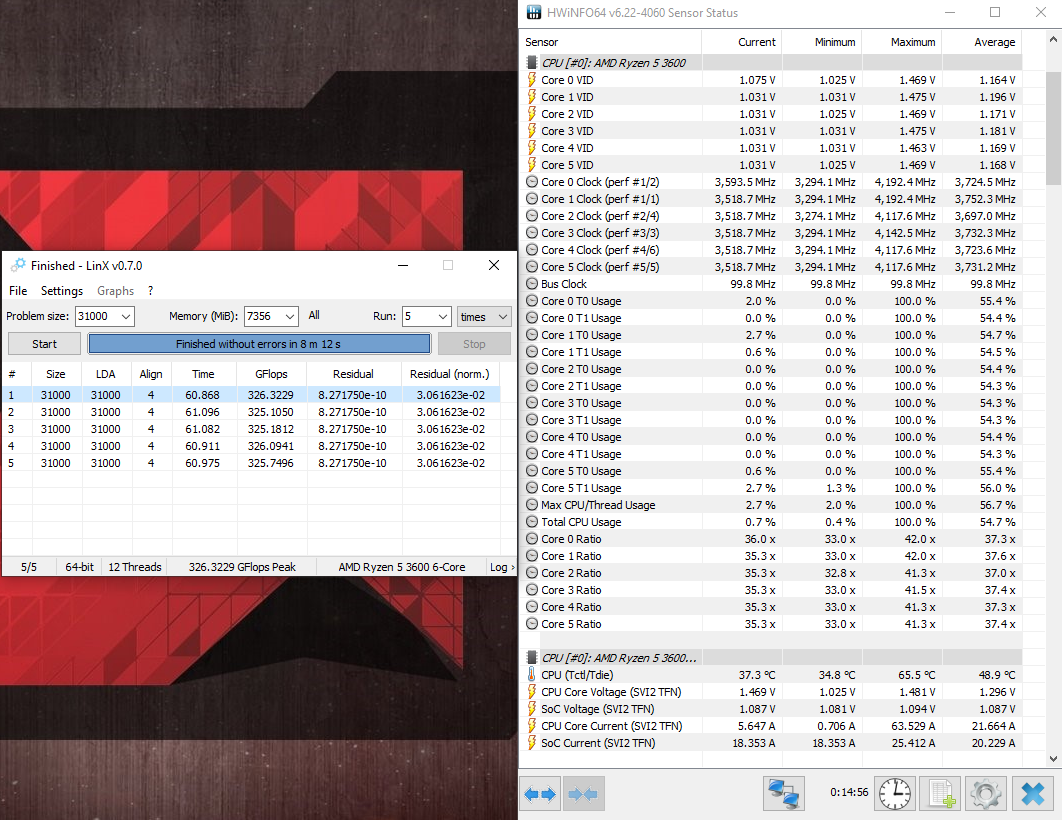Click the All memory link
This screenshot has width=1062, height=820.
click(x=314, y=315)
